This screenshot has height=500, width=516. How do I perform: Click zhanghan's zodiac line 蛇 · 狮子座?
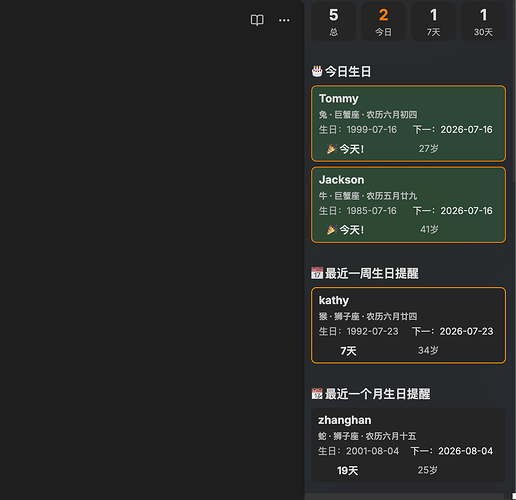(x=338, y=436)
